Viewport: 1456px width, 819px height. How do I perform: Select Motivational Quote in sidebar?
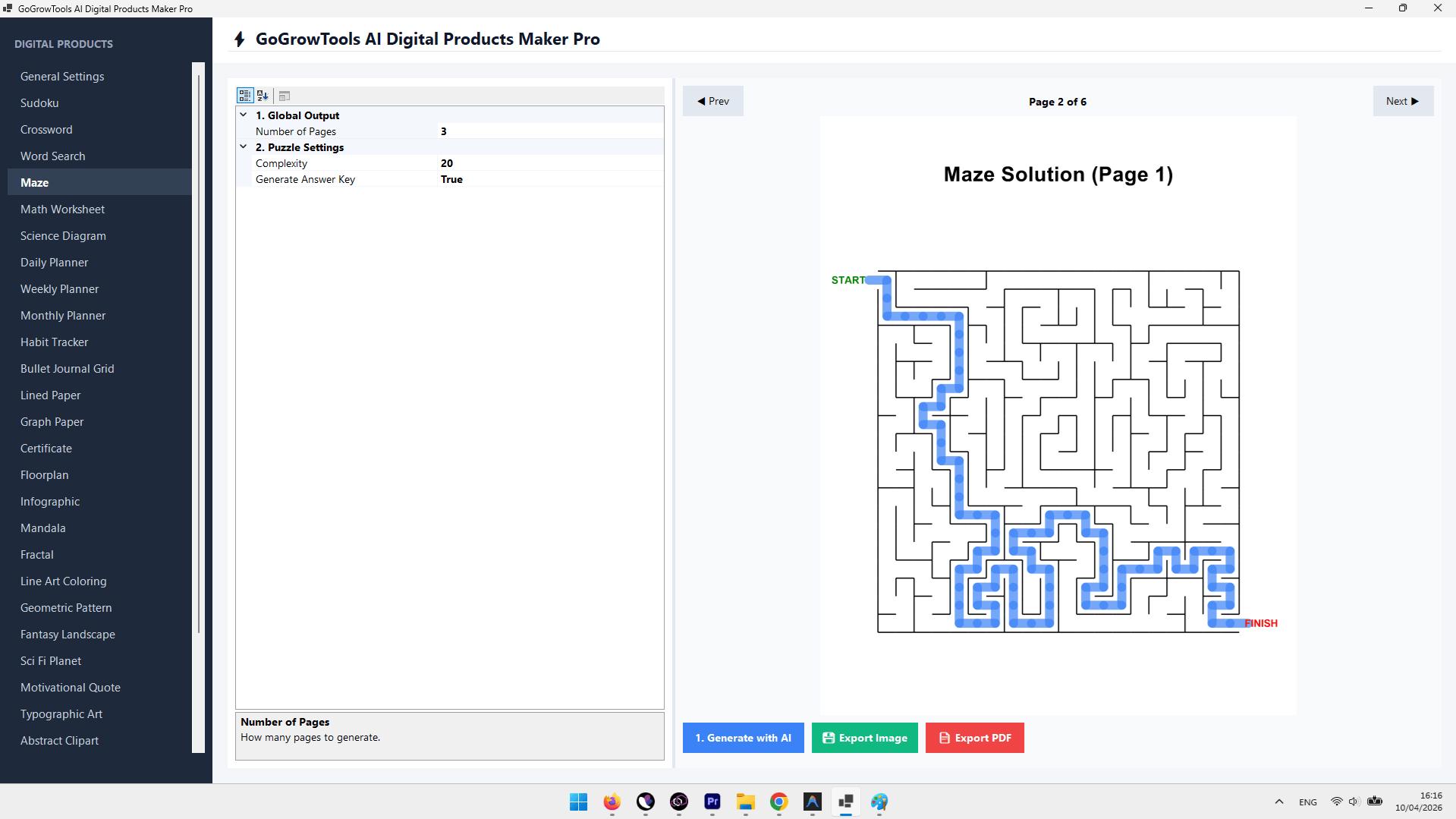[x=99, y=687]
